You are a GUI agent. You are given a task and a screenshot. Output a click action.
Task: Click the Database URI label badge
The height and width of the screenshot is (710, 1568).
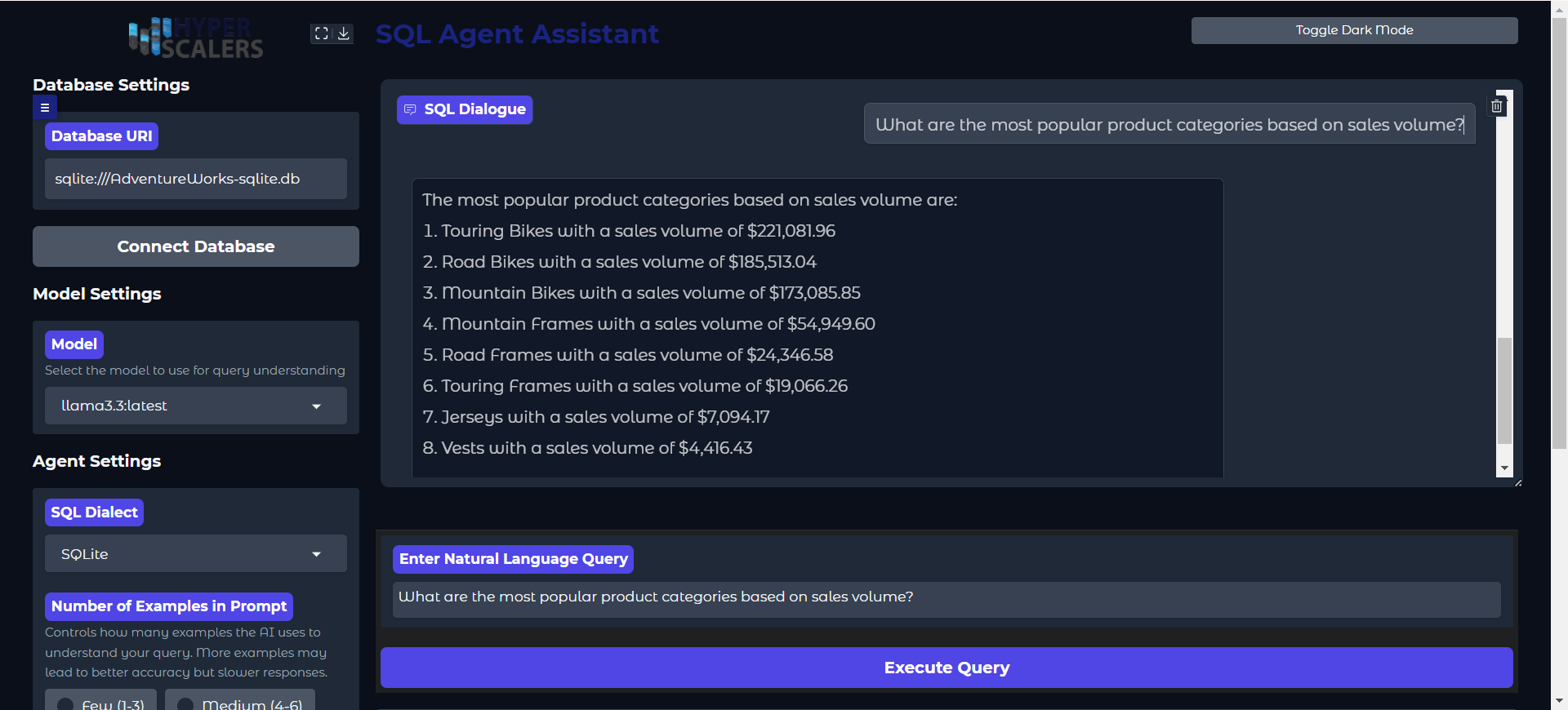[x=101, y=135]
